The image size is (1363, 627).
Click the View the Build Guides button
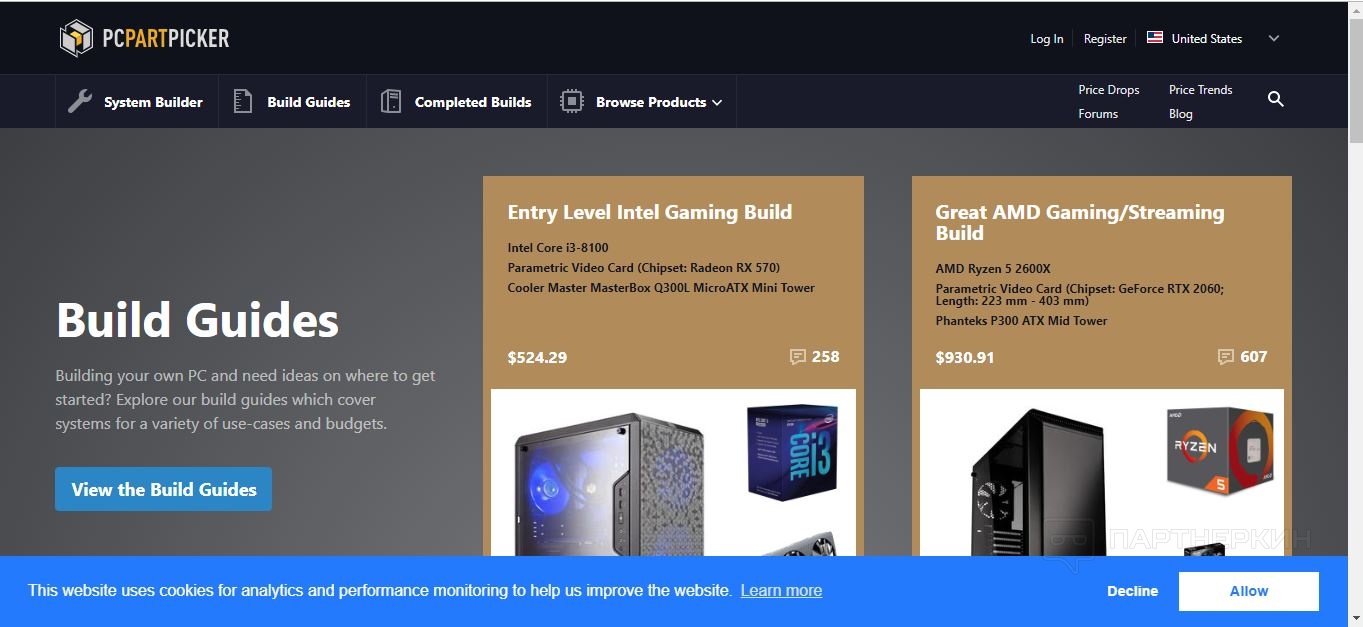pos(163,489)
